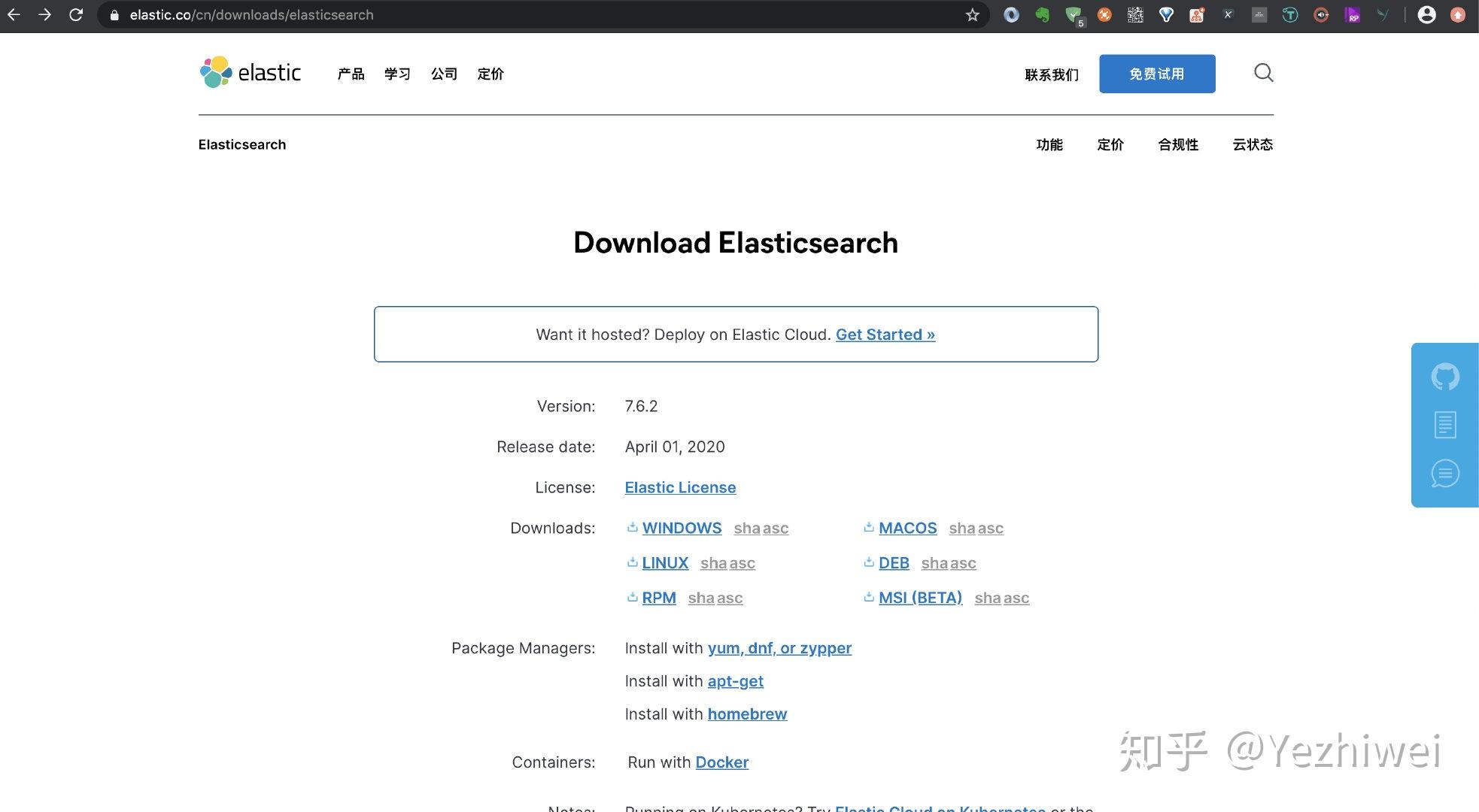
Task: Open the 产品 navigation menu
Action: point(350,74)
